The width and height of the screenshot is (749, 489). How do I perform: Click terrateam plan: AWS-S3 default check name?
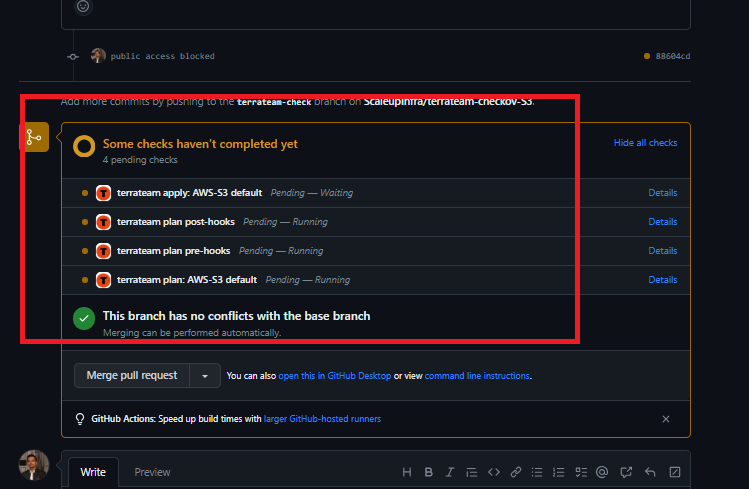(x=187, y=280)
